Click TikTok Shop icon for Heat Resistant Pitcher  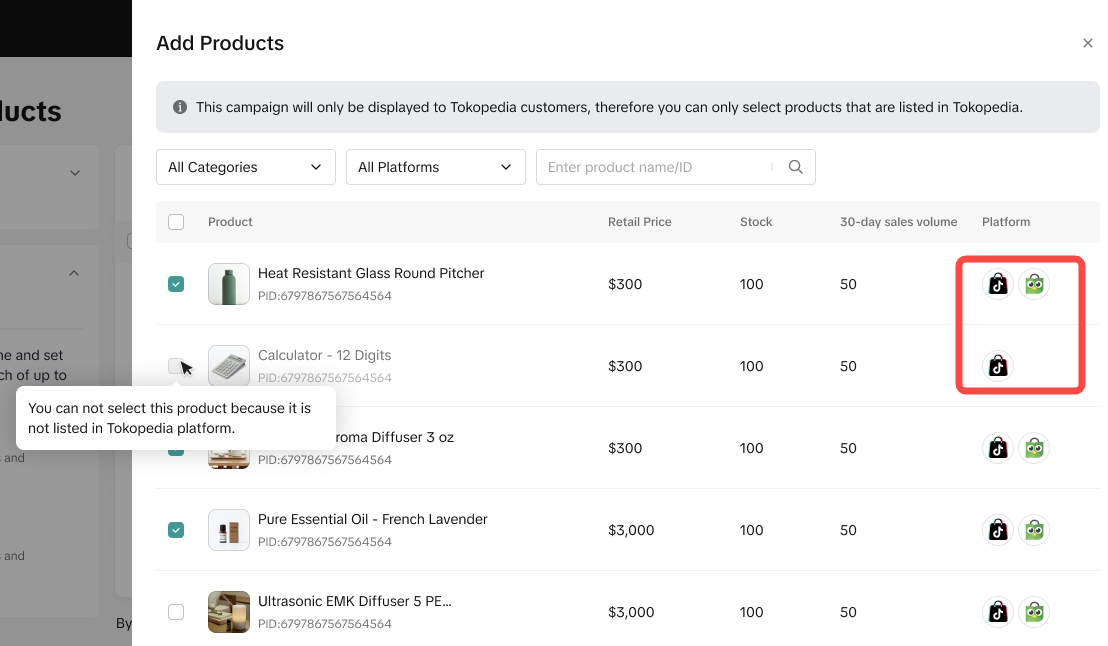coord(997,284)
